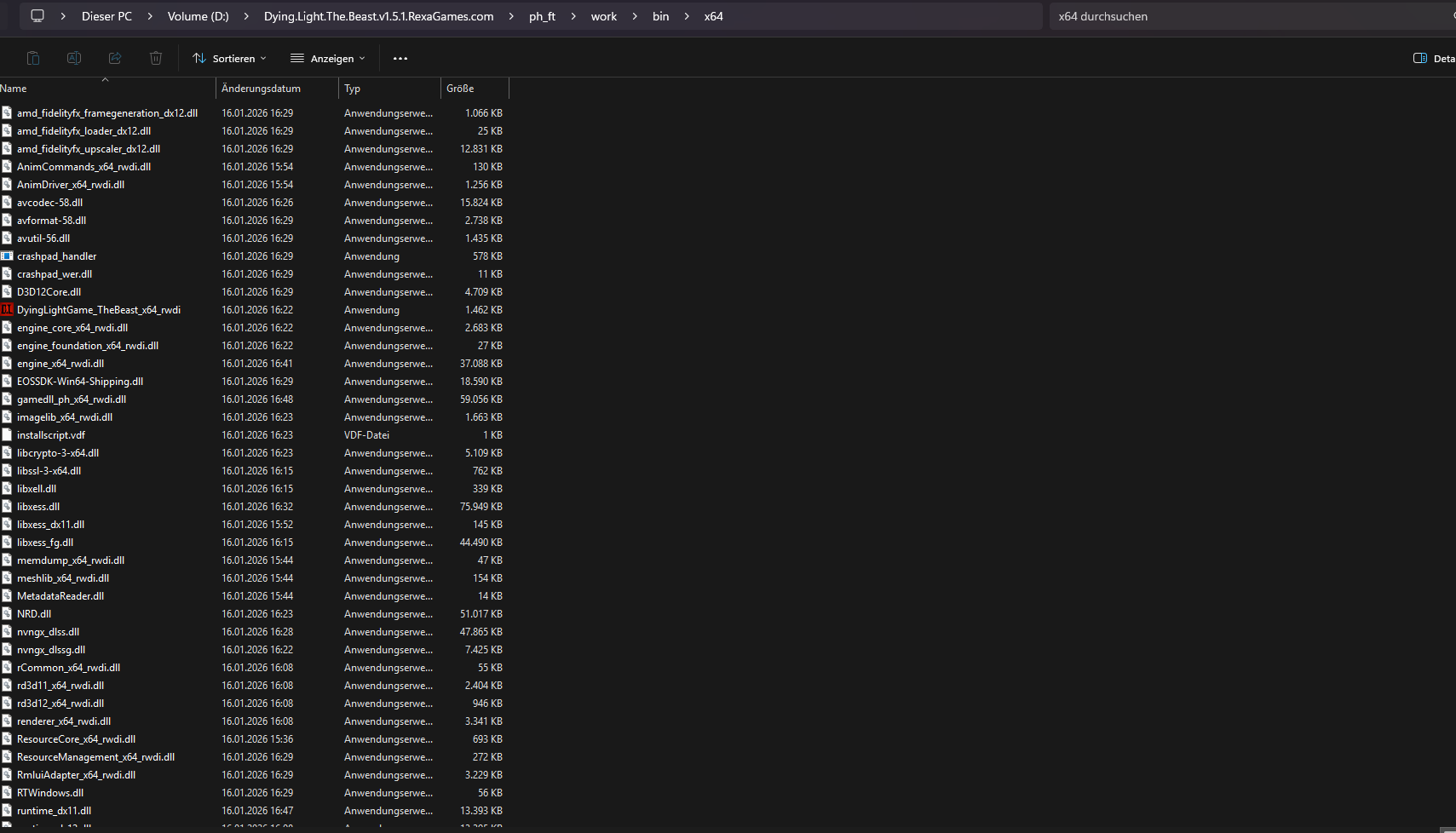Click the share icon in toolbar

click(115, 58)
